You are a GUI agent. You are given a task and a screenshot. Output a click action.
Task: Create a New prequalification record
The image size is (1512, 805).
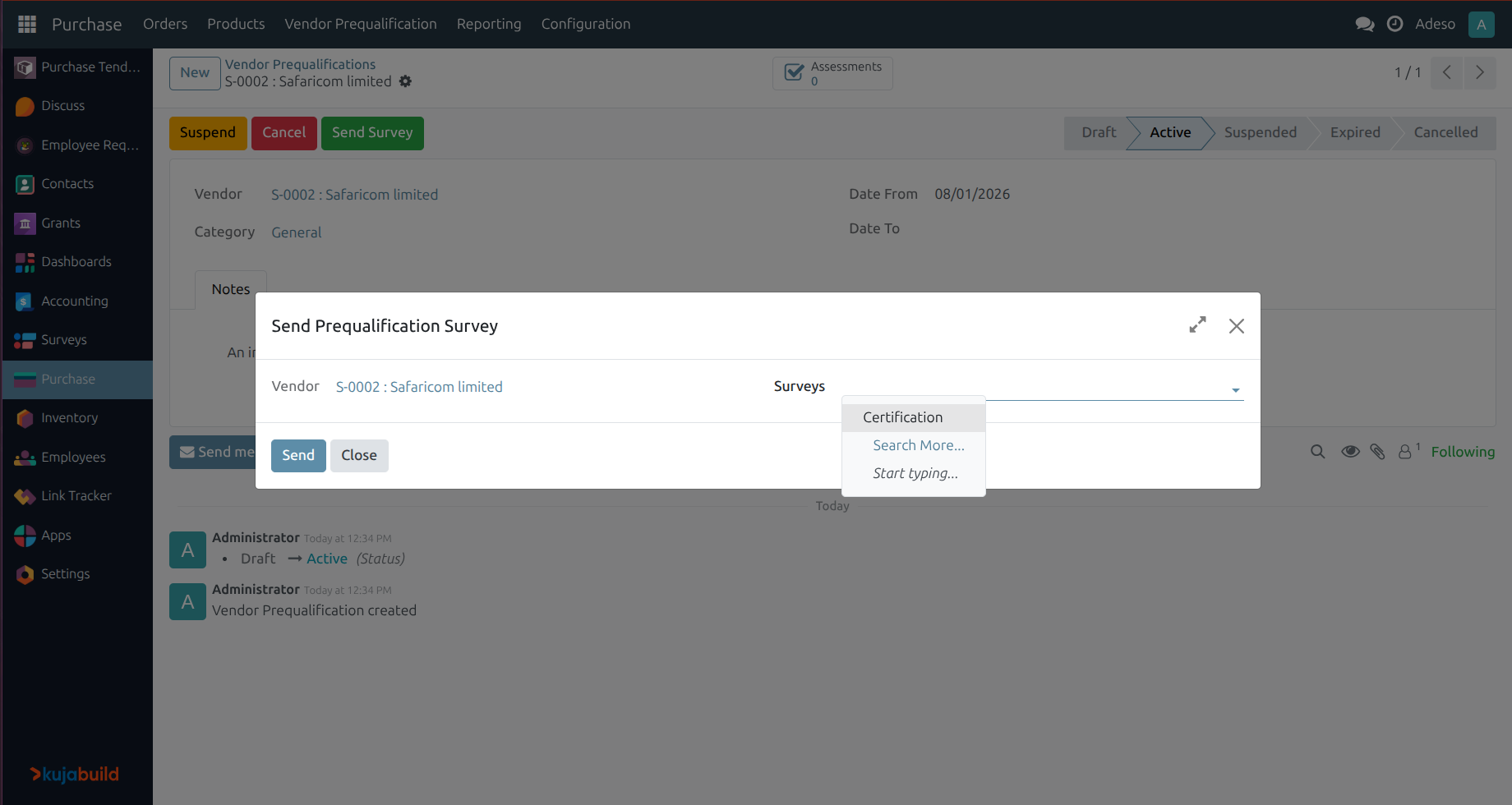point(195,72)
